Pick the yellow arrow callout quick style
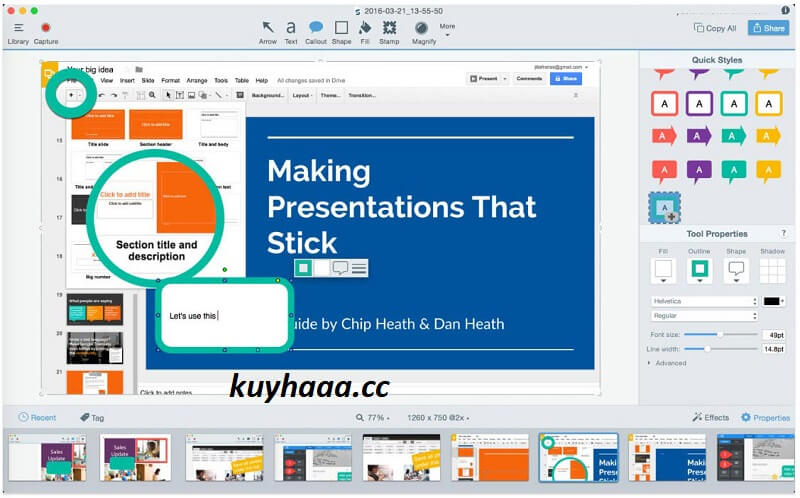Image resolution: width=800 pixels, height=498 pixels. tap(768, 136)
